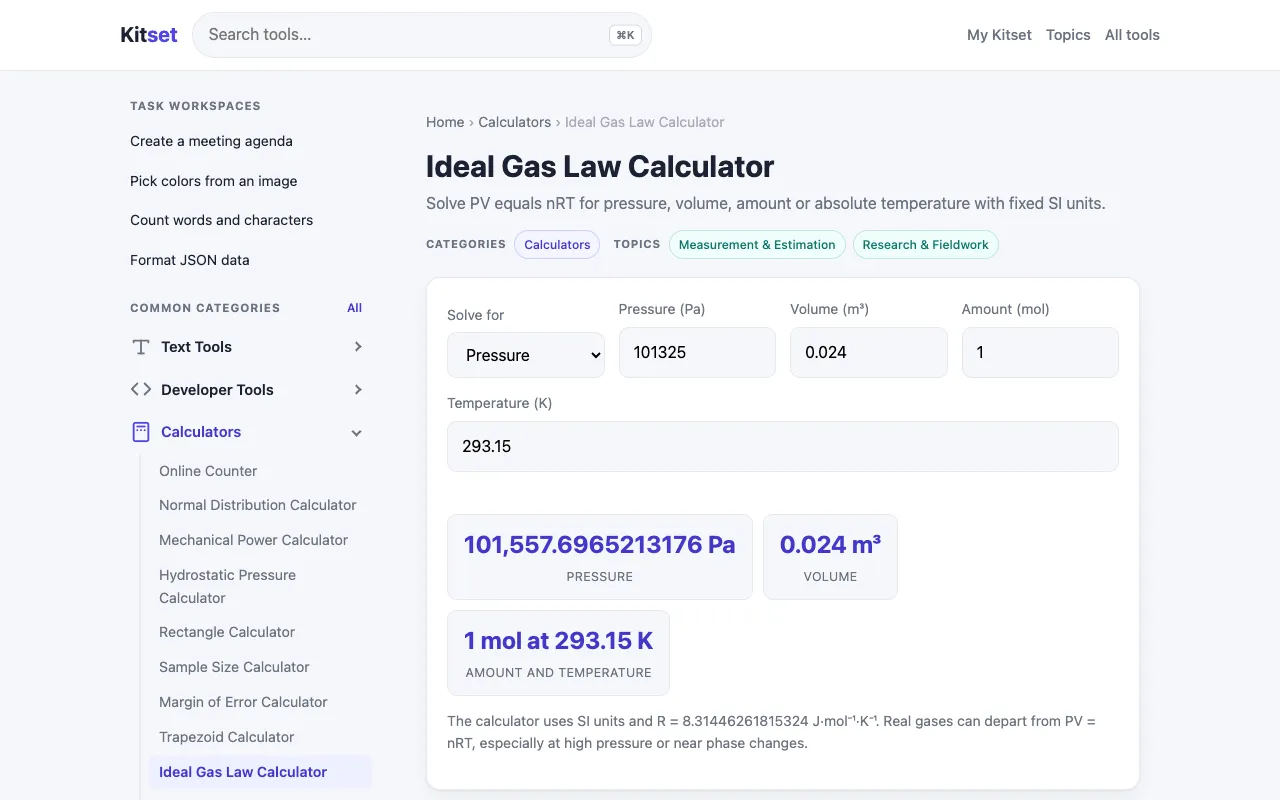The width and height of the screenshot is (1280, 800).
Task: Click the Developer Tools code icon
Action: point(141,390)
